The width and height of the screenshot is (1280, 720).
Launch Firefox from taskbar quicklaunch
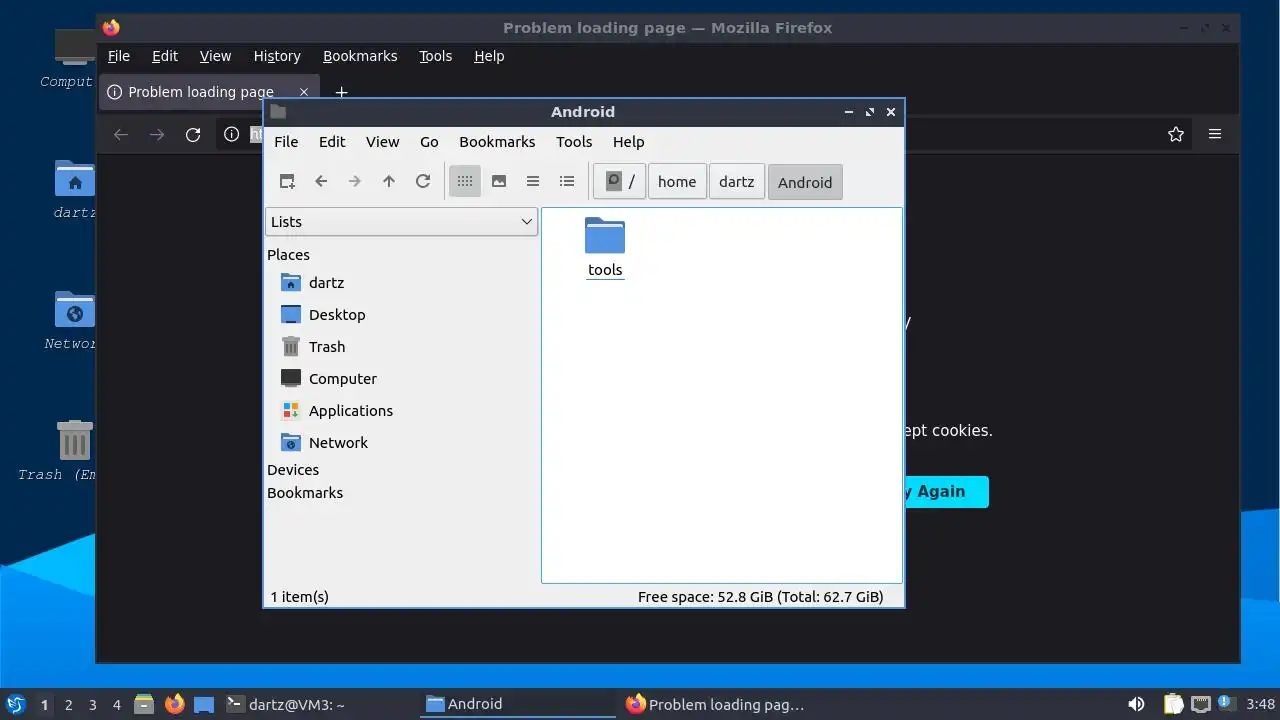pyautogui.click(x=174, y=704)
